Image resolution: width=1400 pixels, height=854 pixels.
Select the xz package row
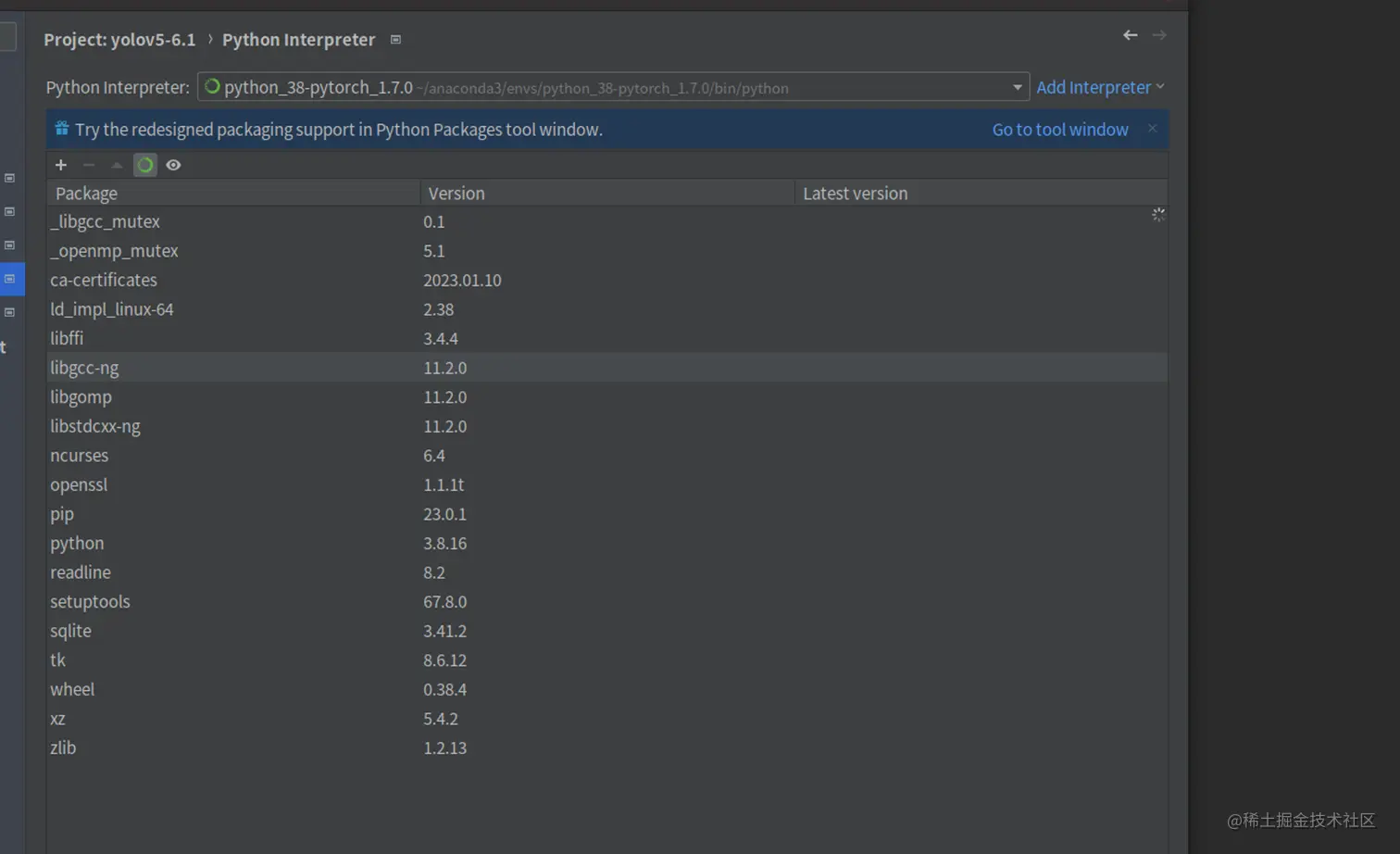click(x=607, y=719)
